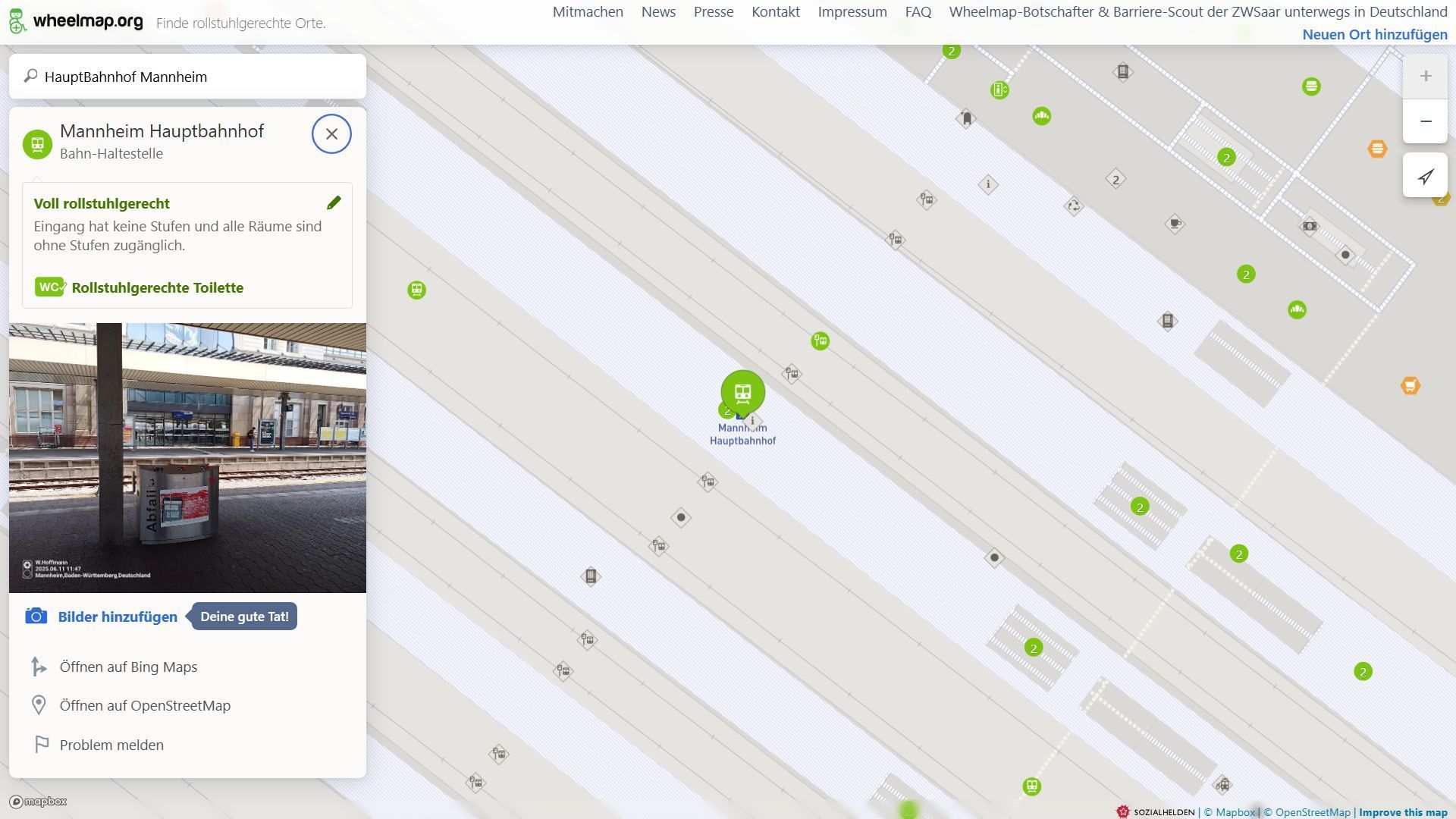Click the green WC accessible toilet icon
1456x819 pixels.
(x=50, y=287)
